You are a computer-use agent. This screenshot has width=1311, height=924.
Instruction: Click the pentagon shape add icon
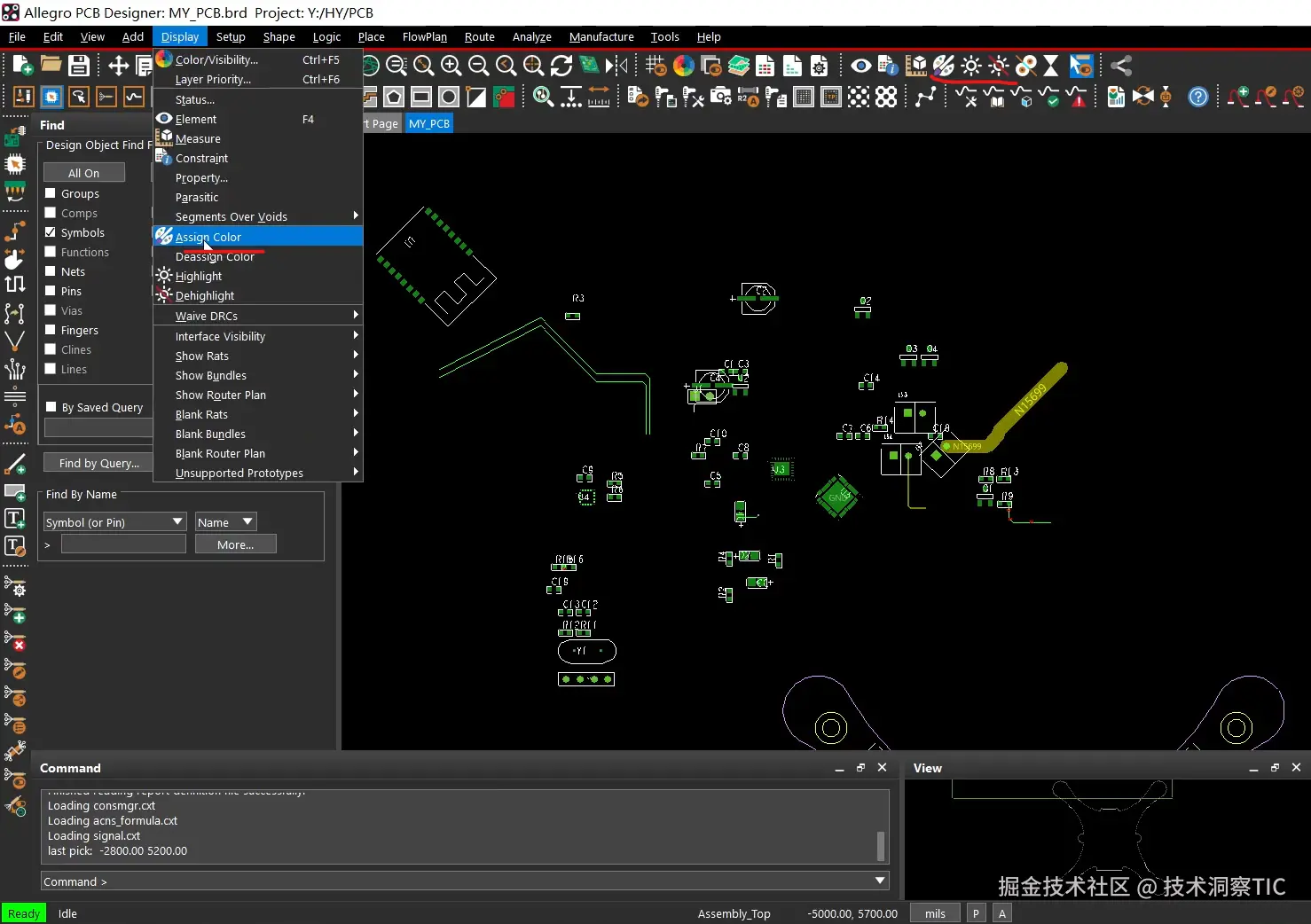coord(394,97)
